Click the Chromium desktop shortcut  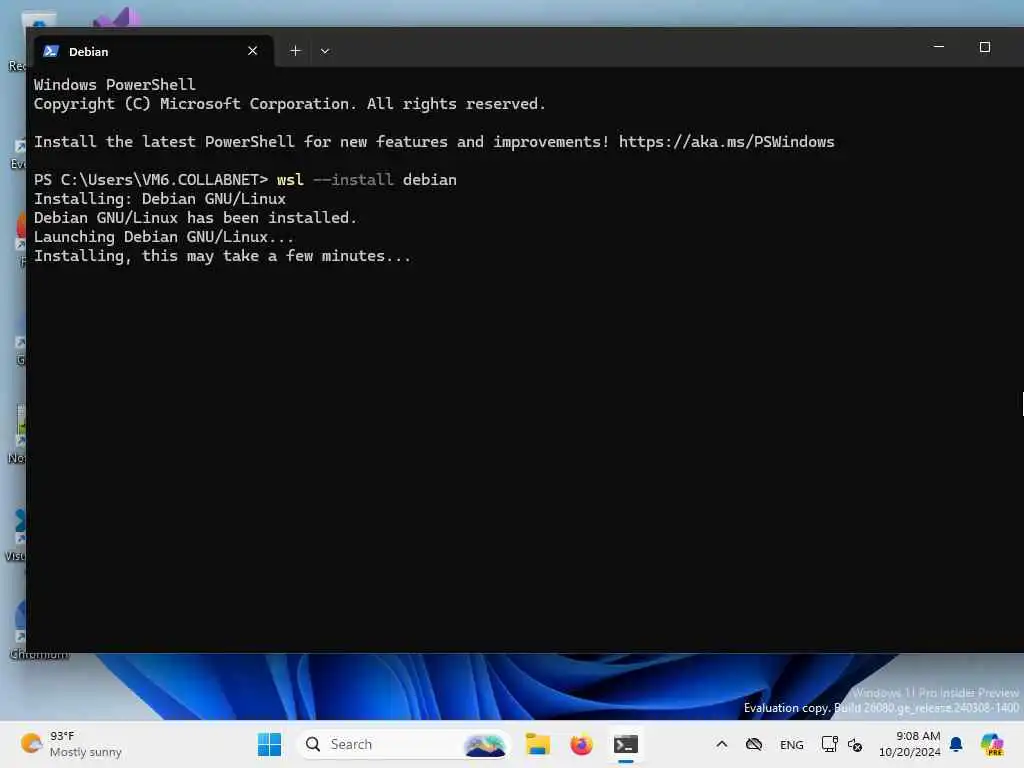pyautogui.click(x=21, y=628)
